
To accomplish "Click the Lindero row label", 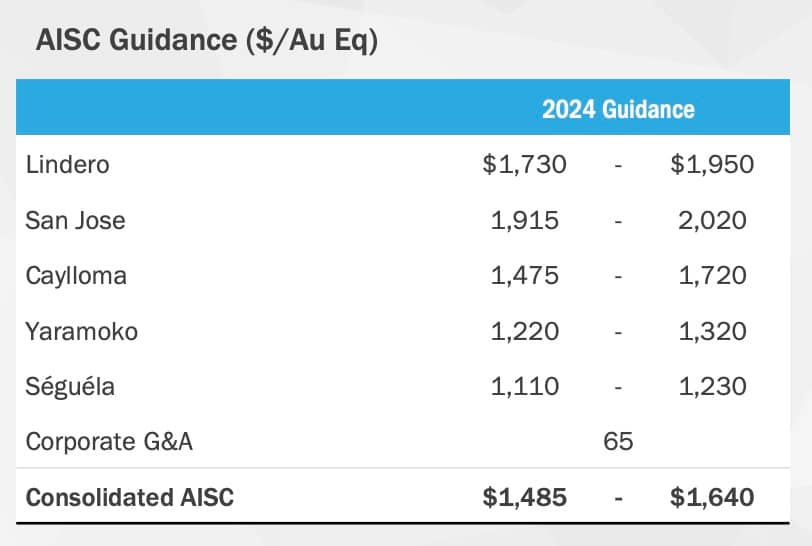I will (x=68, y=164).
